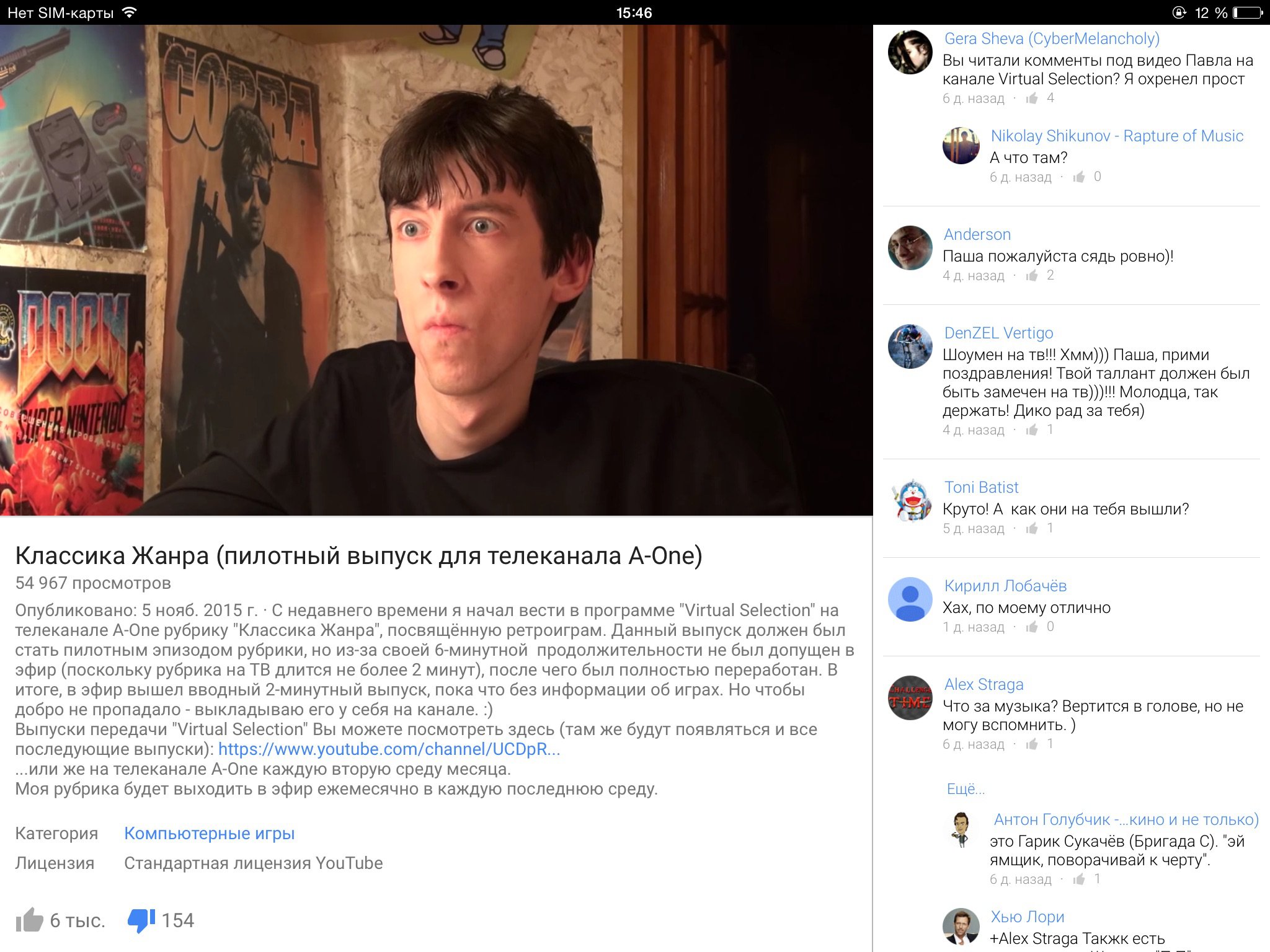Expand more replies with Ещё...
This screenshot has height=952, width=1270.
pyautogui.click(x=966, y=789)
